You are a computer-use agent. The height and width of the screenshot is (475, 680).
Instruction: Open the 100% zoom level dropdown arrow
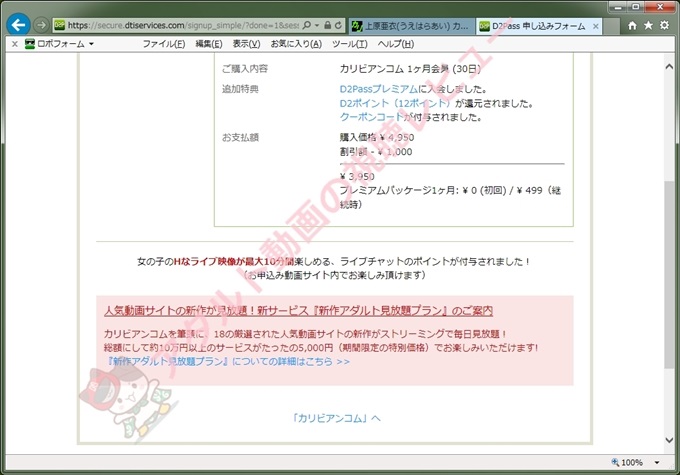657,462
